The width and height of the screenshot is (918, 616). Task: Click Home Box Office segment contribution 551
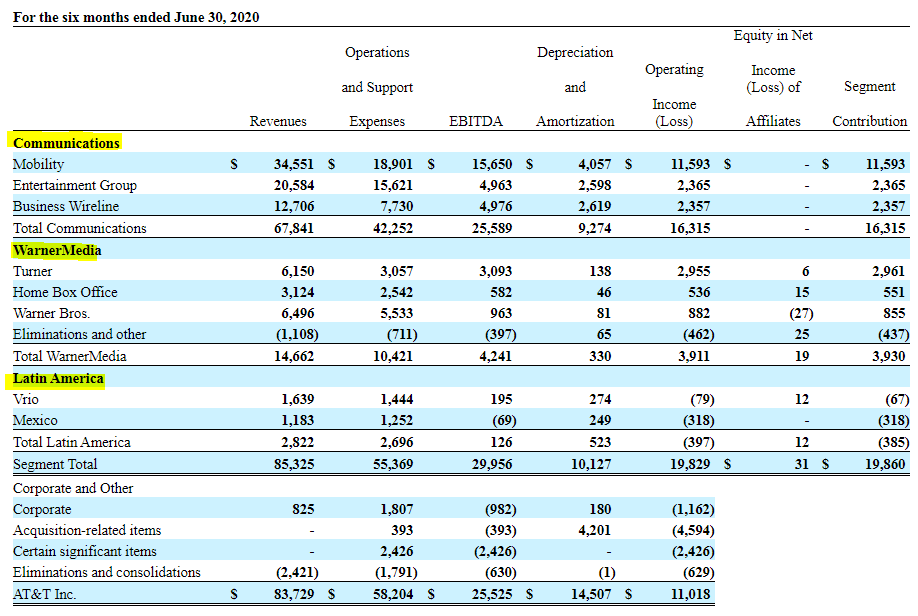pos(895,292)
